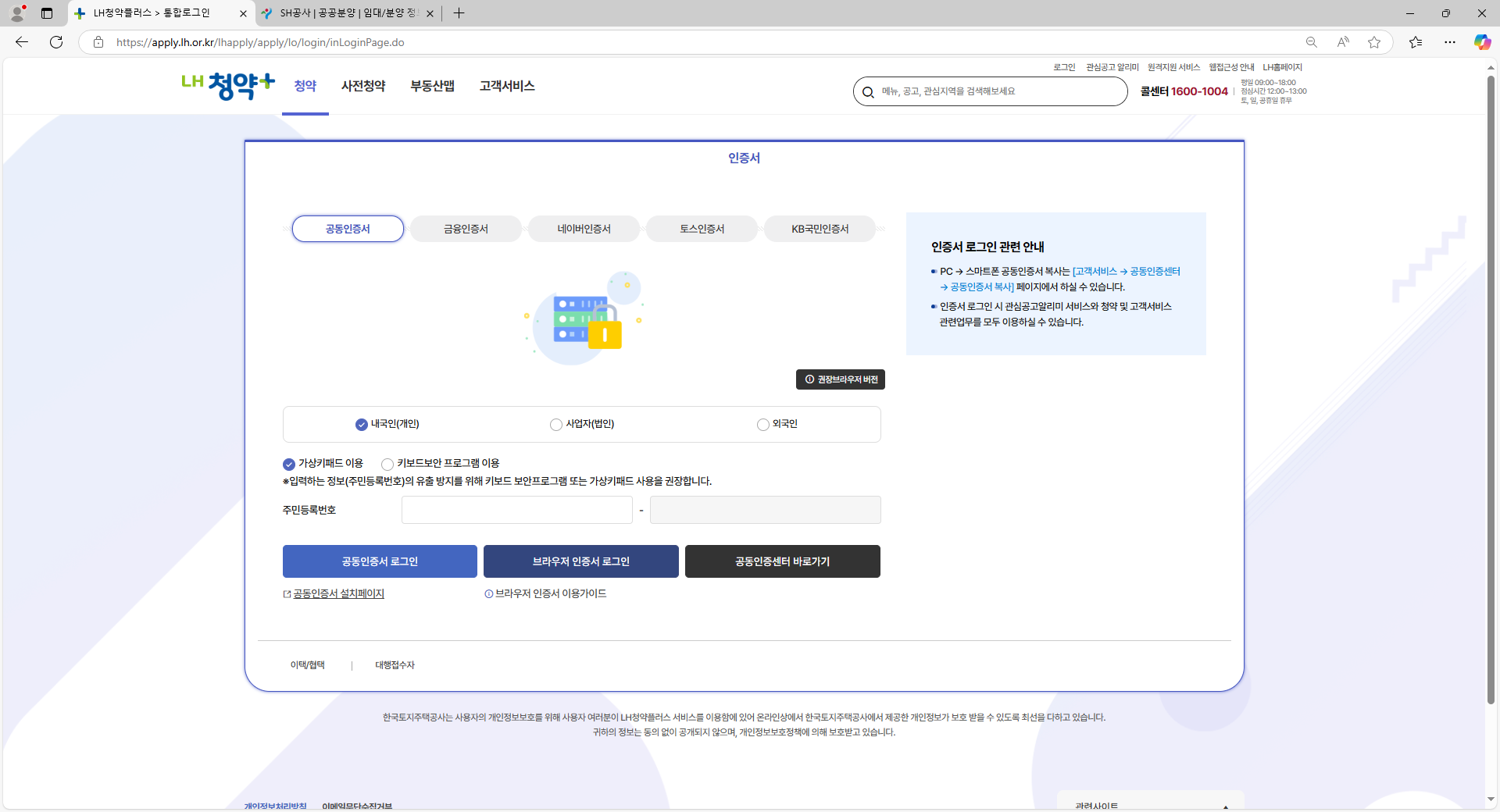Switch to 공동인증서 tab
Viewport: 1500px width, 812px height.
pos(348,229)
